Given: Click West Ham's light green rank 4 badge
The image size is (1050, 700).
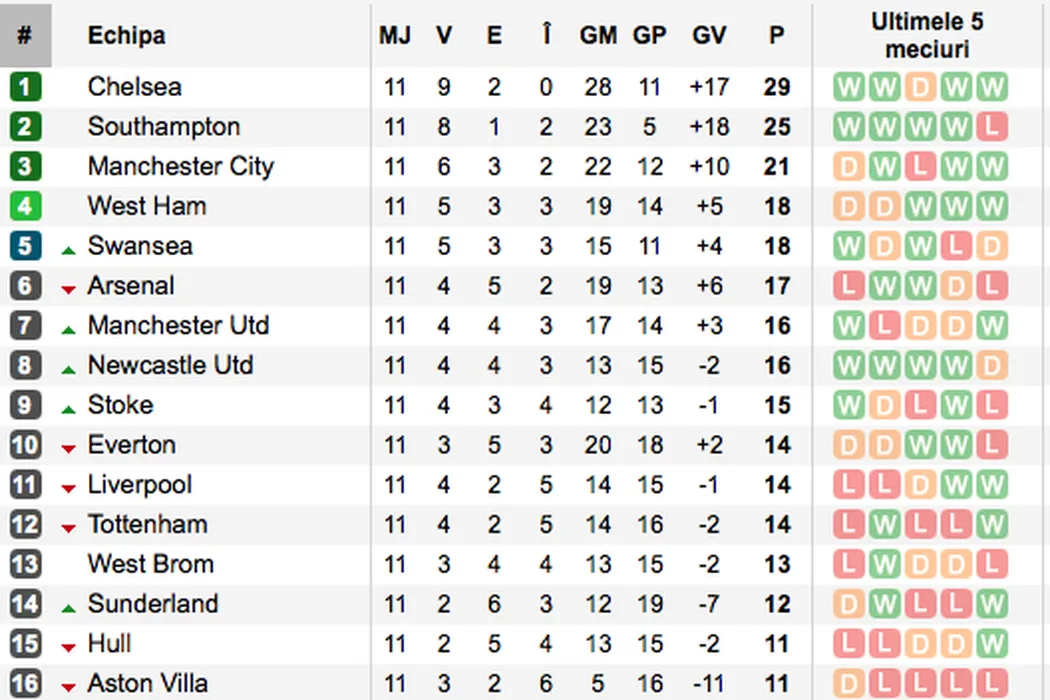Looking at the screenshot, I should [x=25, y=206].
